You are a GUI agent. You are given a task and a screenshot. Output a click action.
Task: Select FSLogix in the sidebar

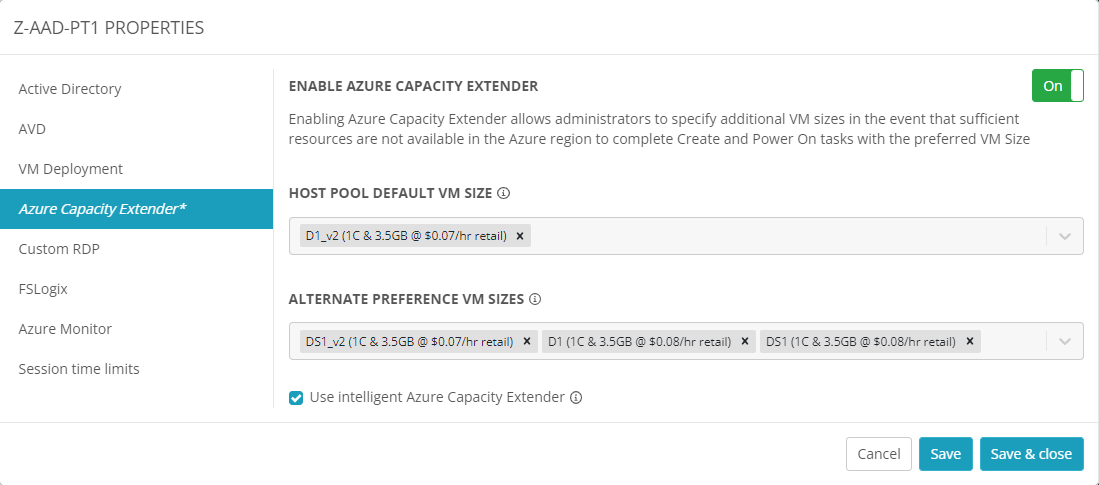[43, 289]
